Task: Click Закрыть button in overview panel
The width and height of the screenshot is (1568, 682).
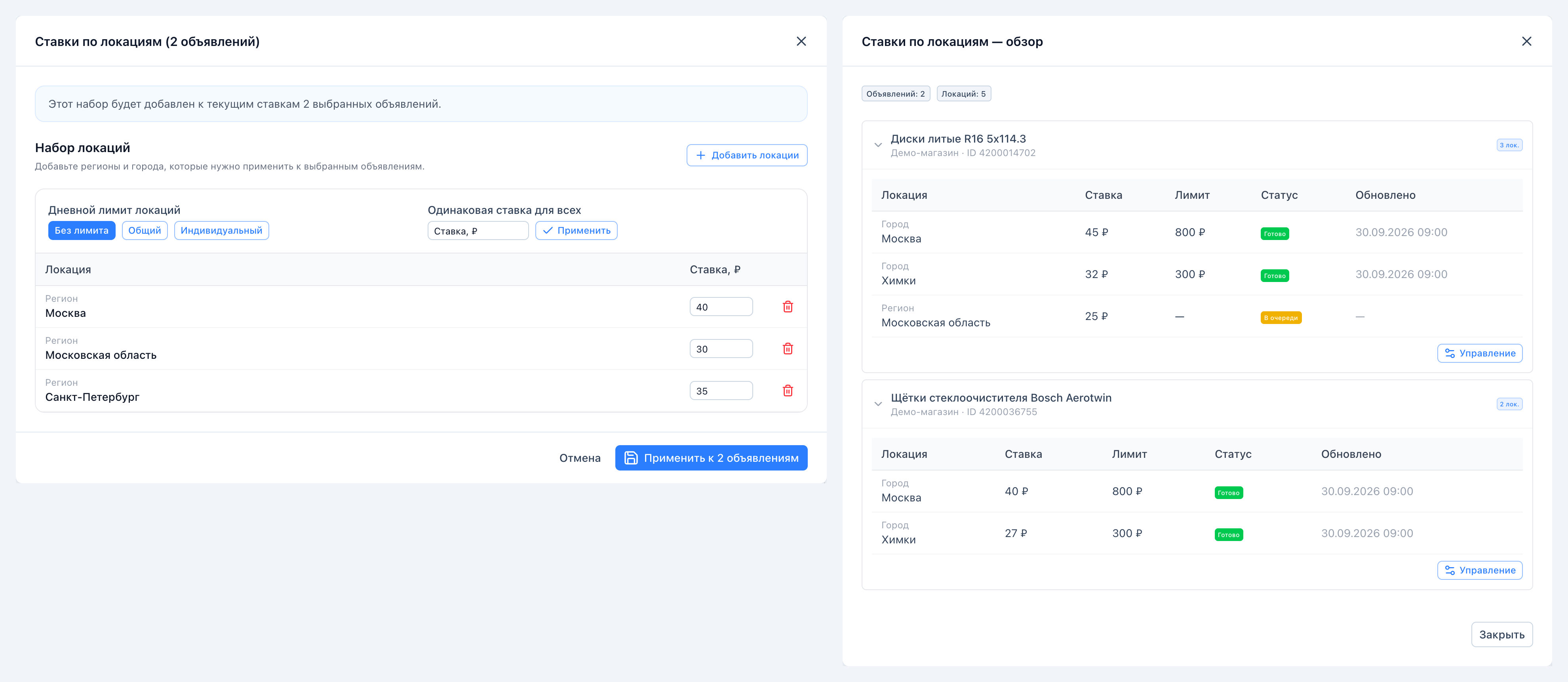Action: 1501,634
